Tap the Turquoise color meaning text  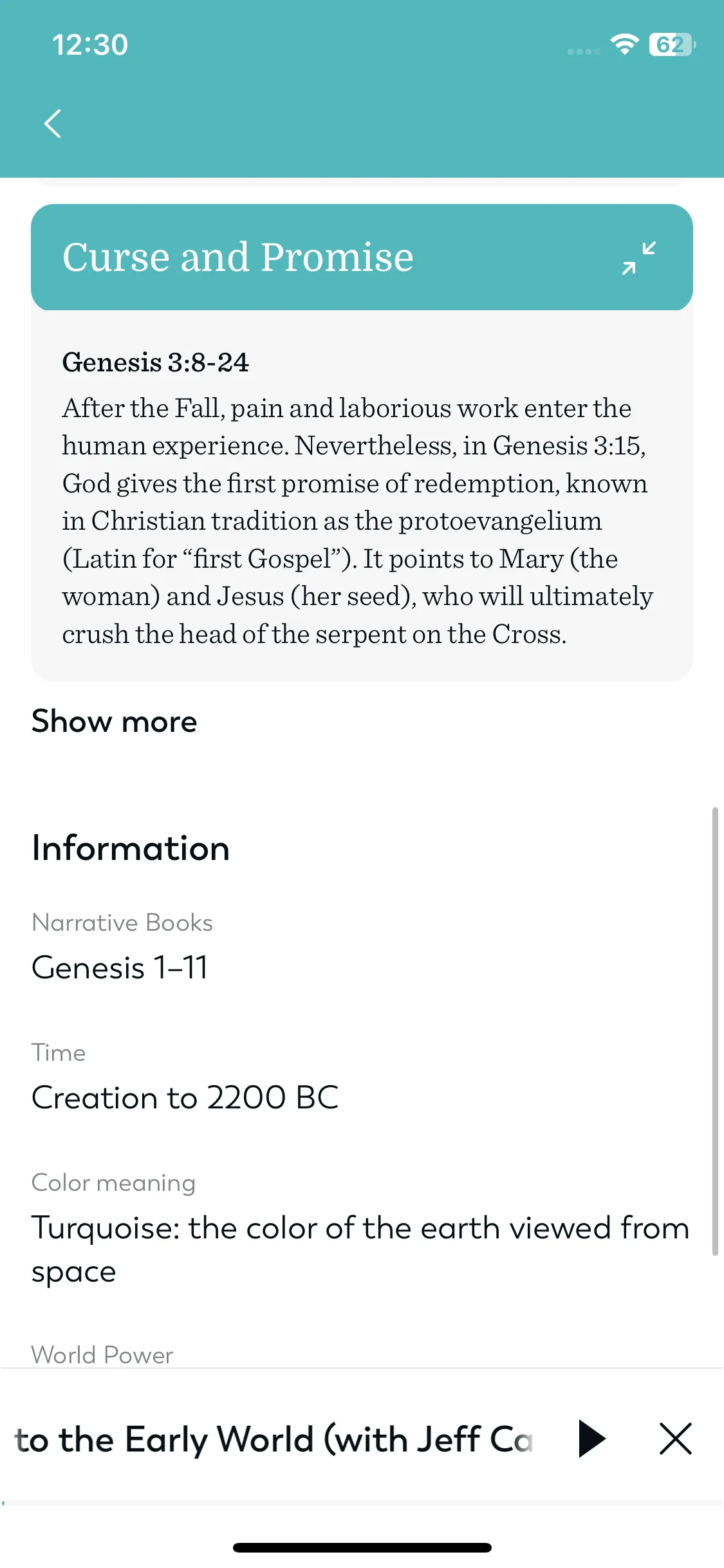(361, 1249)
